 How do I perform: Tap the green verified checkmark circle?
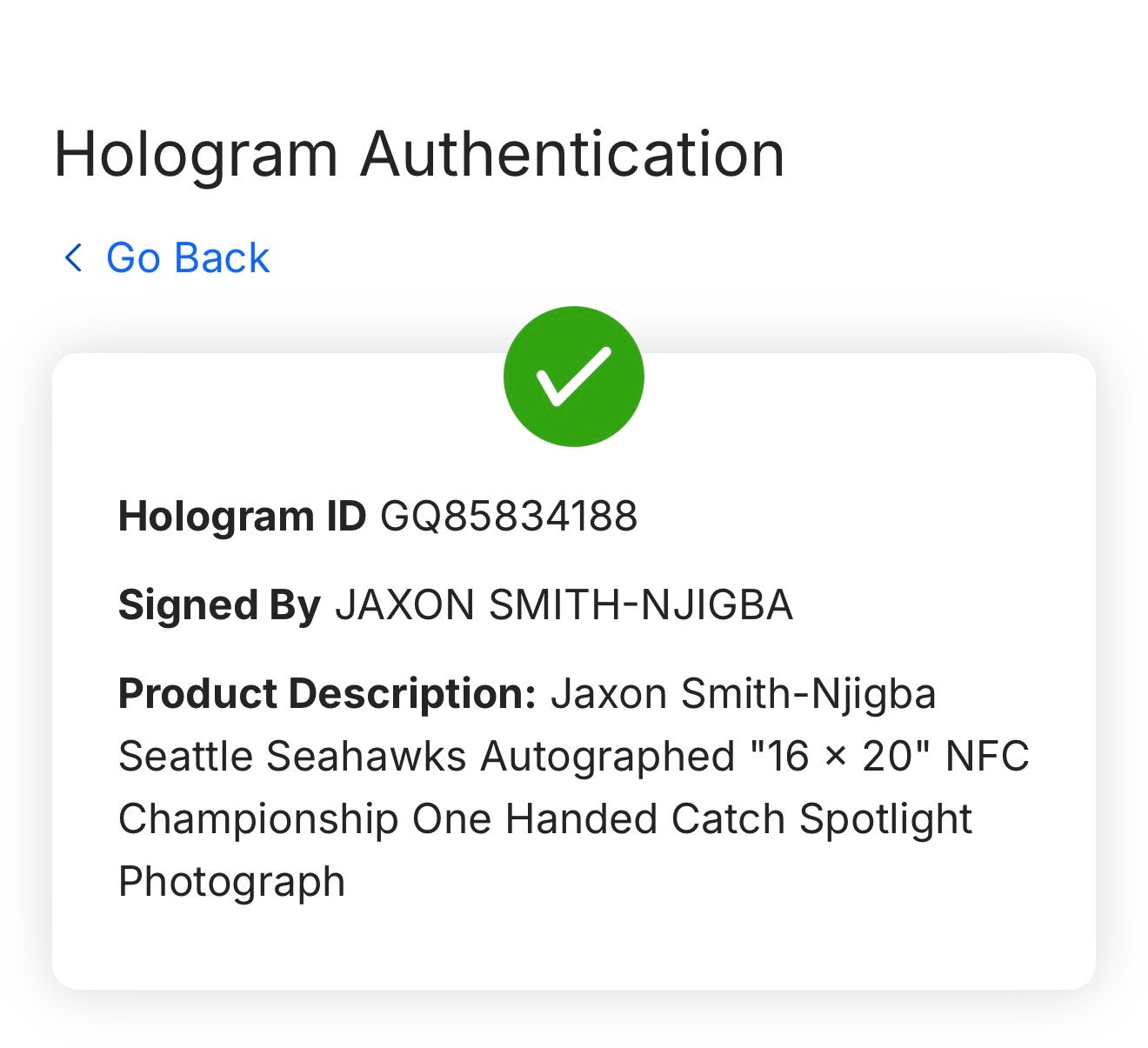[574, 376]
